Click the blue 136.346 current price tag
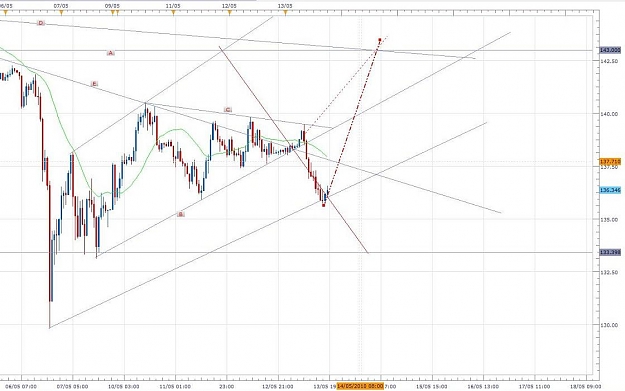Viewport: 625px width, 391px height. point(610,191)
